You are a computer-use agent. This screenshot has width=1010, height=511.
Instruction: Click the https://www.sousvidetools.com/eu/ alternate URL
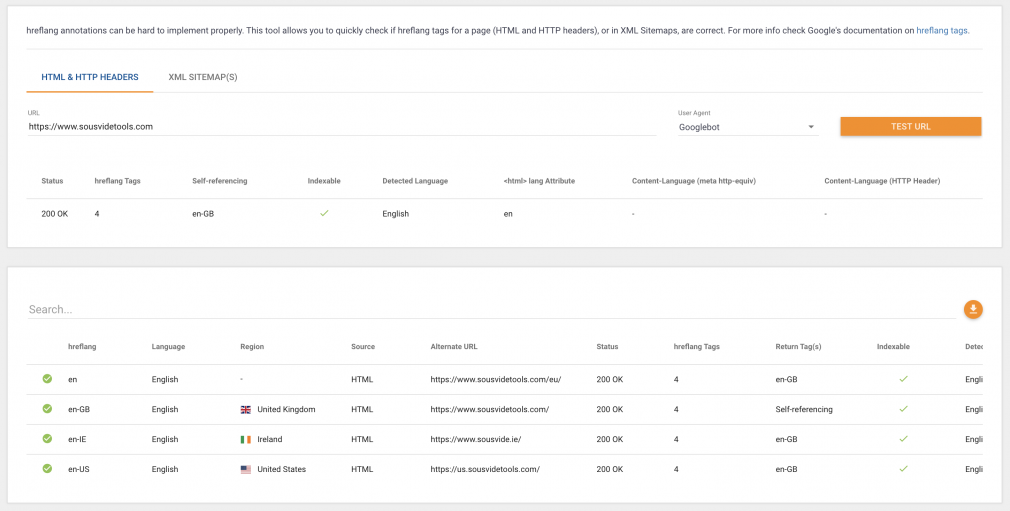coord(496,380)
